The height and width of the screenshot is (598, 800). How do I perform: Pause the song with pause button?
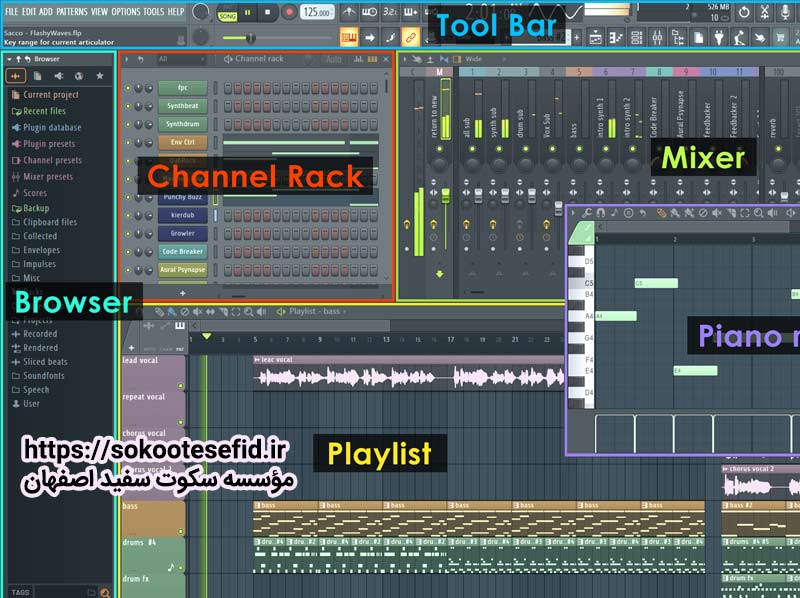pyautogui.click(x=247, y=12)
